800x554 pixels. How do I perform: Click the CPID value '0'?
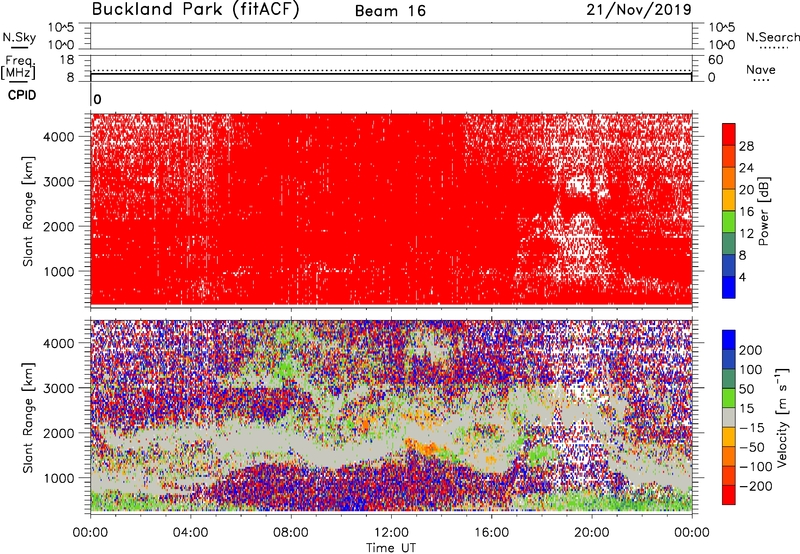(x=97, y=100)
